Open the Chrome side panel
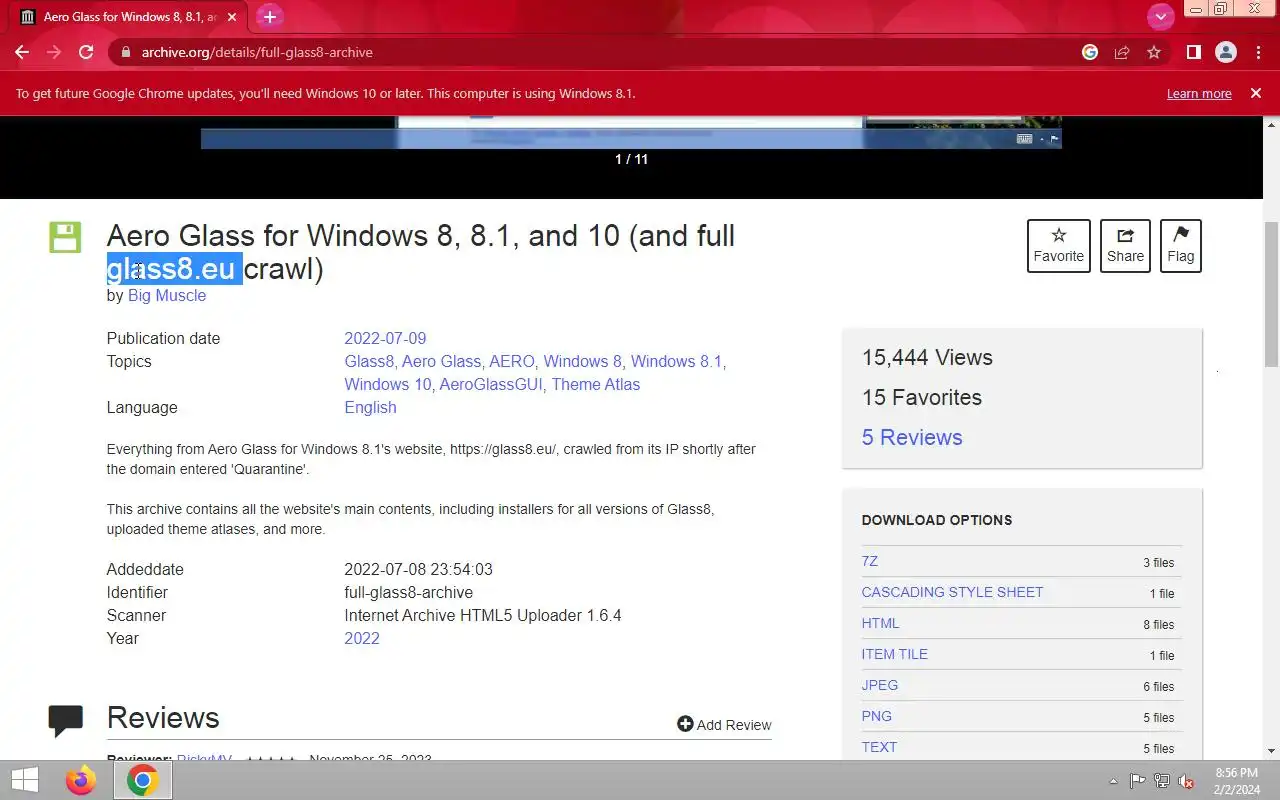Viewport: 1280px width, 800px height. [x=1193, y=52]
